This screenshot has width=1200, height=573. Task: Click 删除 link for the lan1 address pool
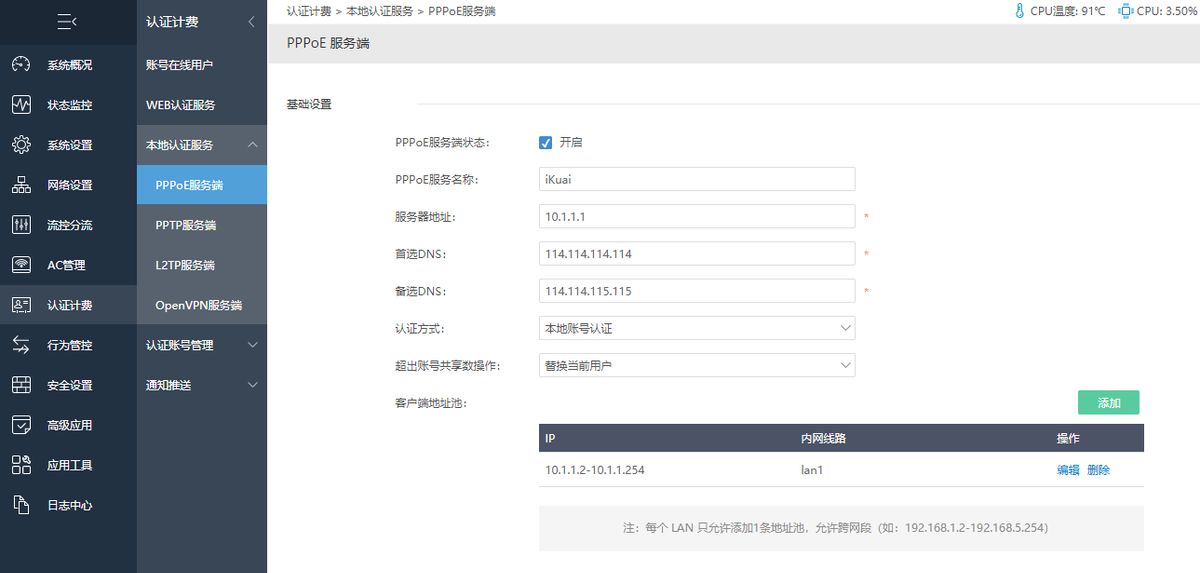(1098, 470)
